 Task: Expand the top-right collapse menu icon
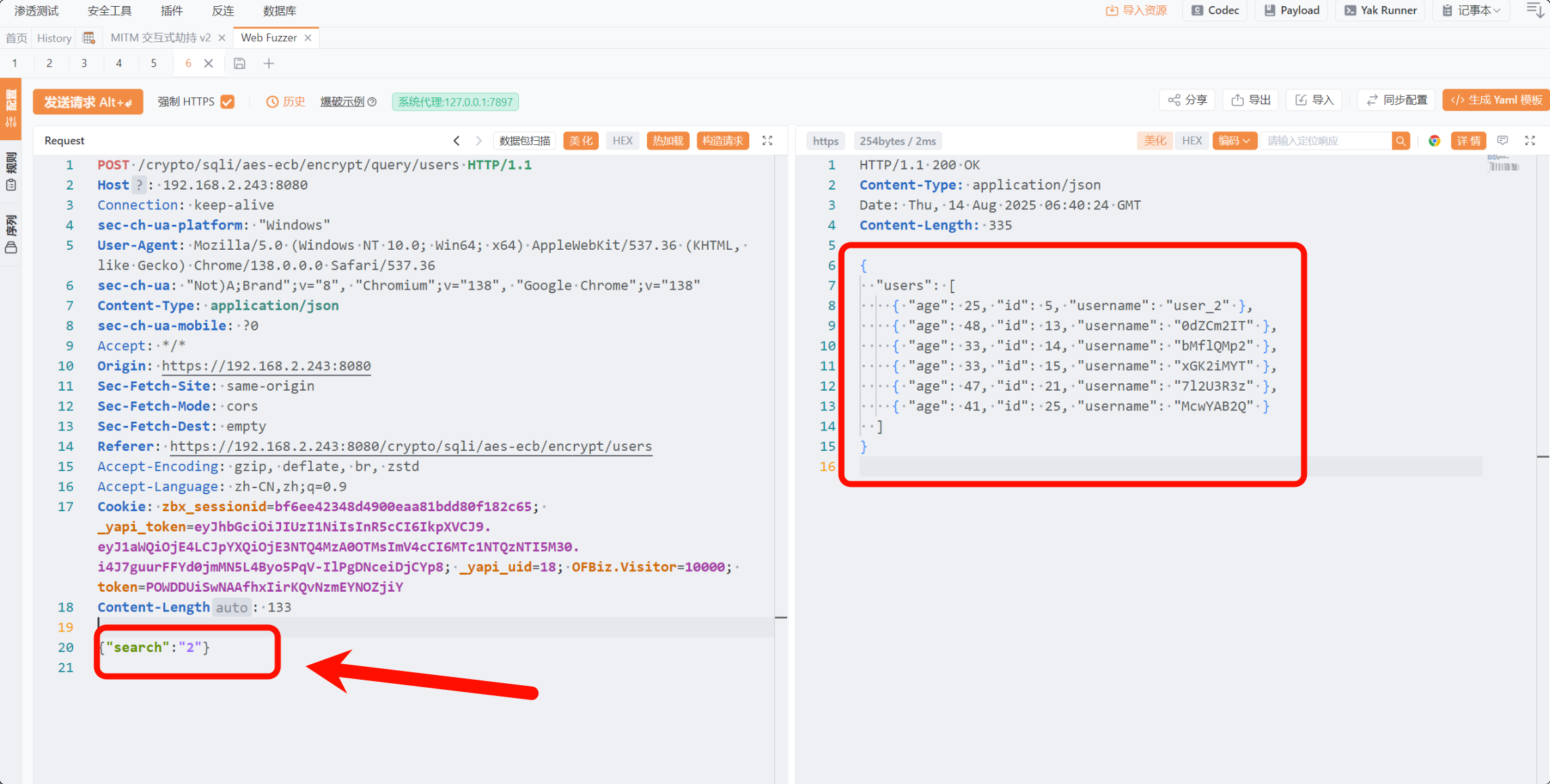click(1534, 10)
